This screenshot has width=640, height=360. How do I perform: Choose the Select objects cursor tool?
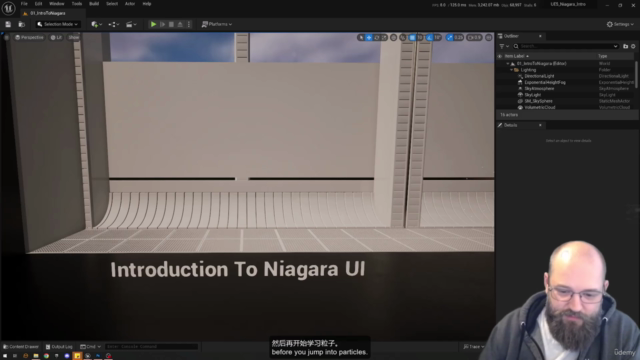[361, 38]
